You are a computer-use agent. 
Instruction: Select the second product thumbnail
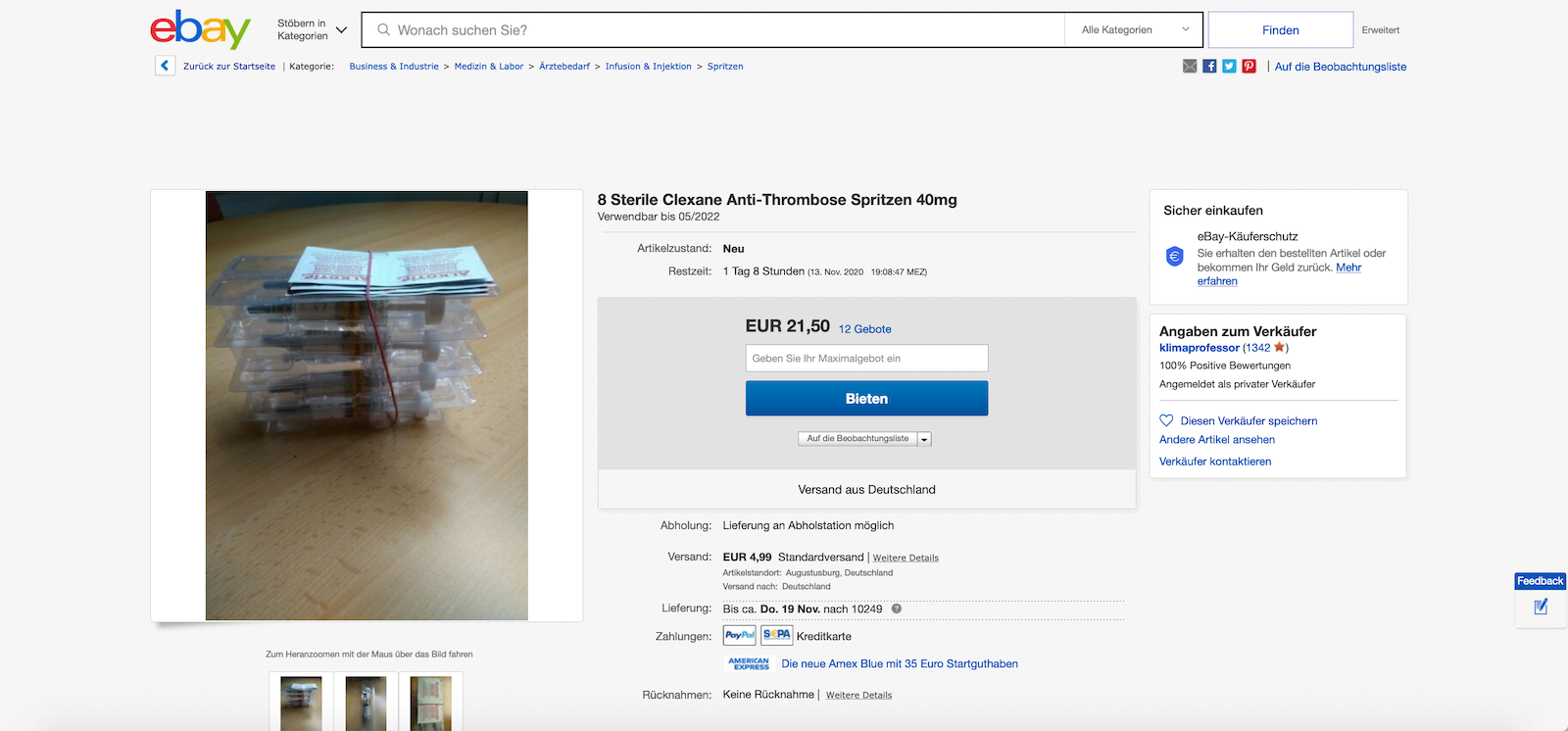pos(366,702)
